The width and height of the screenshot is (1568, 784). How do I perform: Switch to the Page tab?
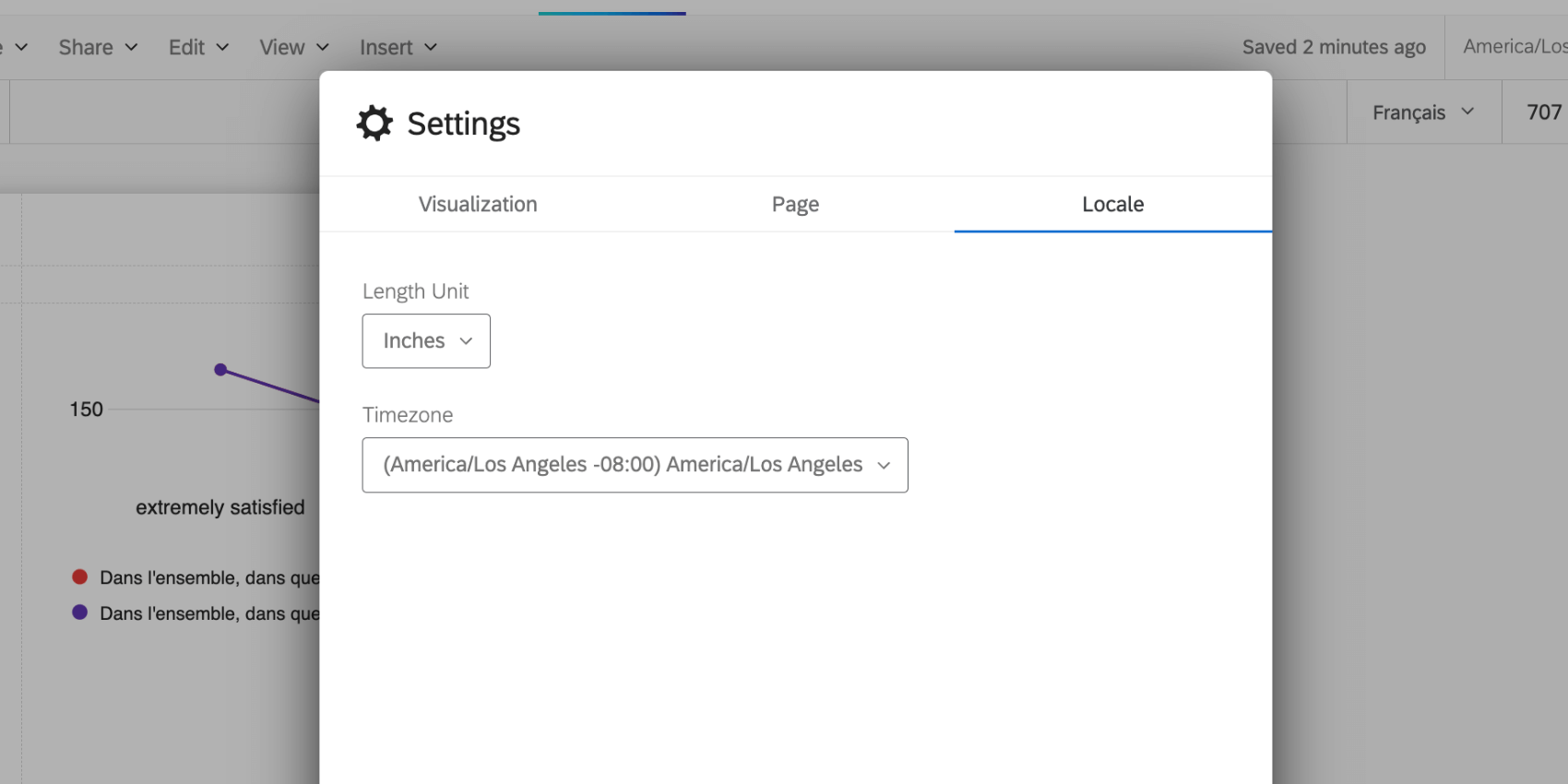tap(795, 204)
